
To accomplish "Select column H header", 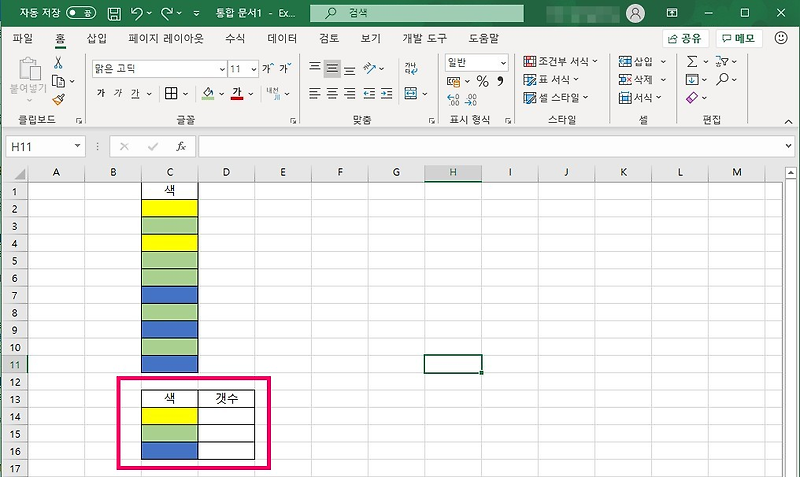I will pos(453,172).
